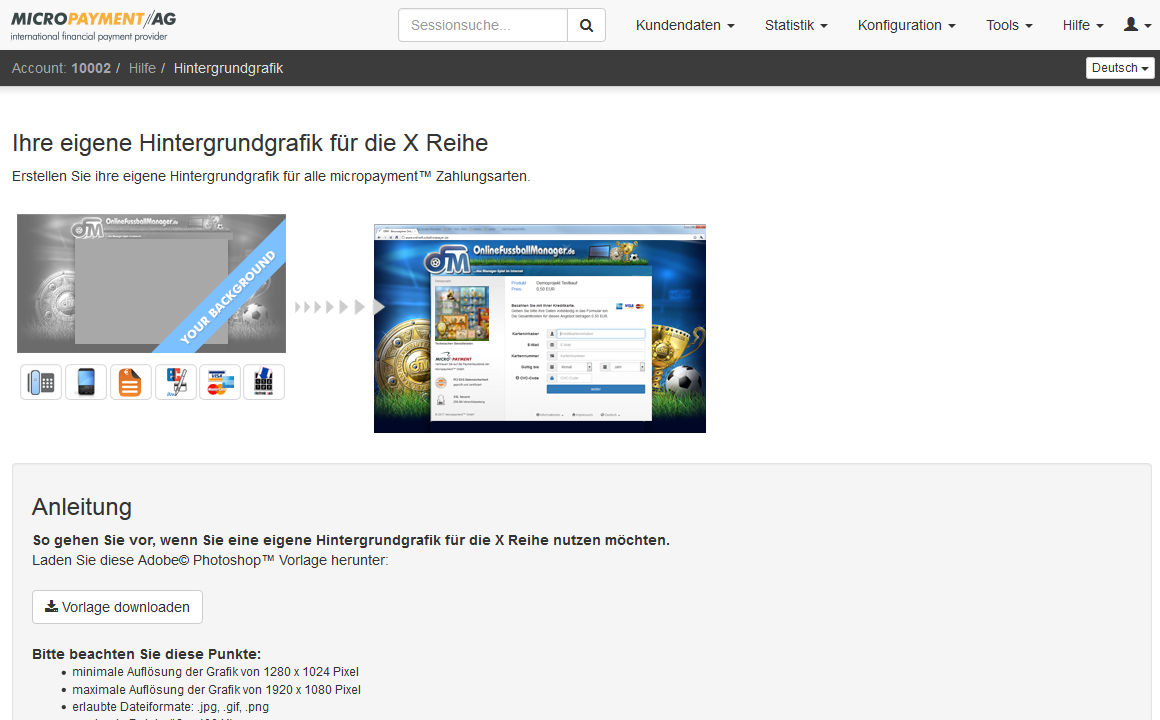The height and width of the screenshot is (720, 1160).
Task: Click the orange invoice document icon
Action: [x=131, y=382]
